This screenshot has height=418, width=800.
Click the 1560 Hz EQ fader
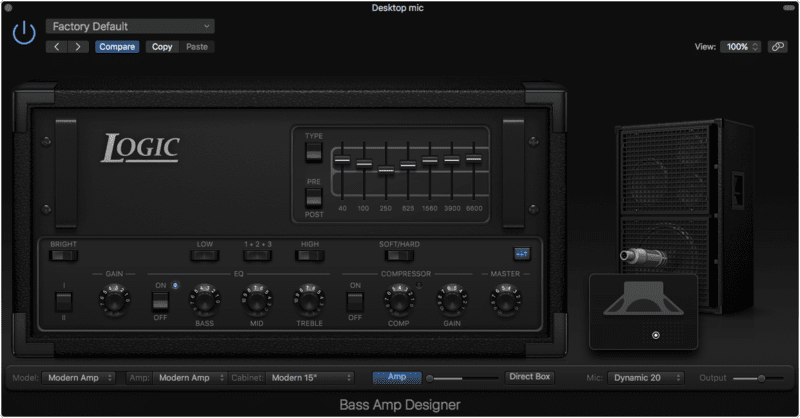click(430, 161)
